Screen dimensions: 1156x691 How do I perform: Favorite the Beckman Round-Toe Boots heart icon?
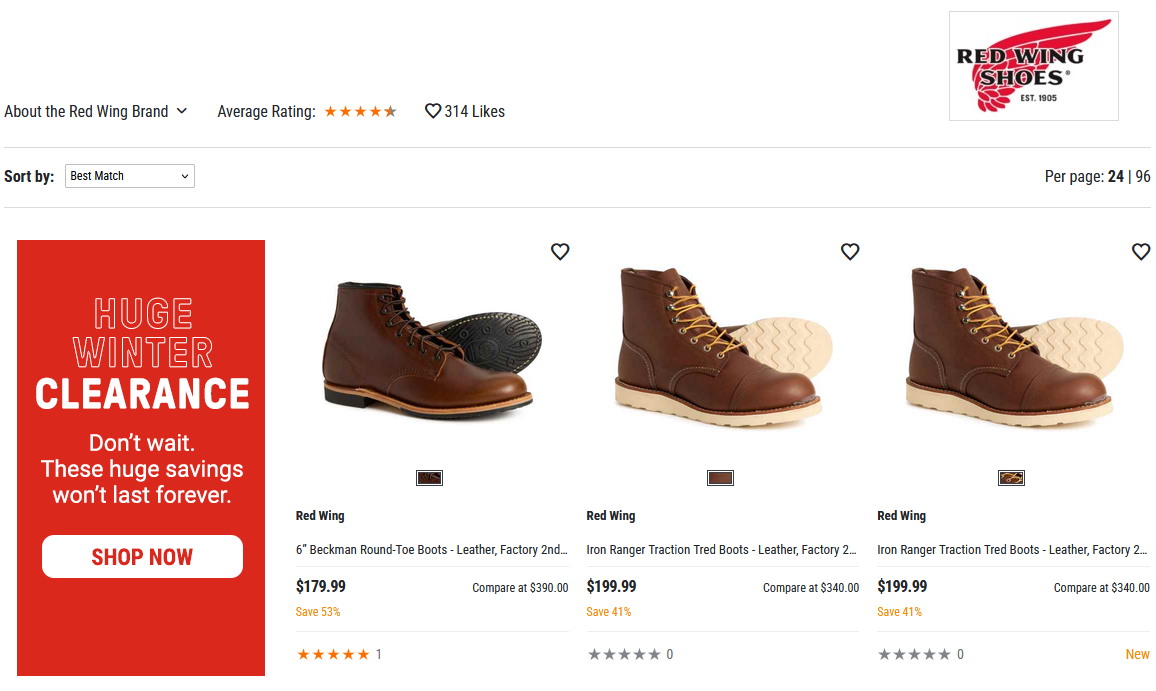click(560, 252)
